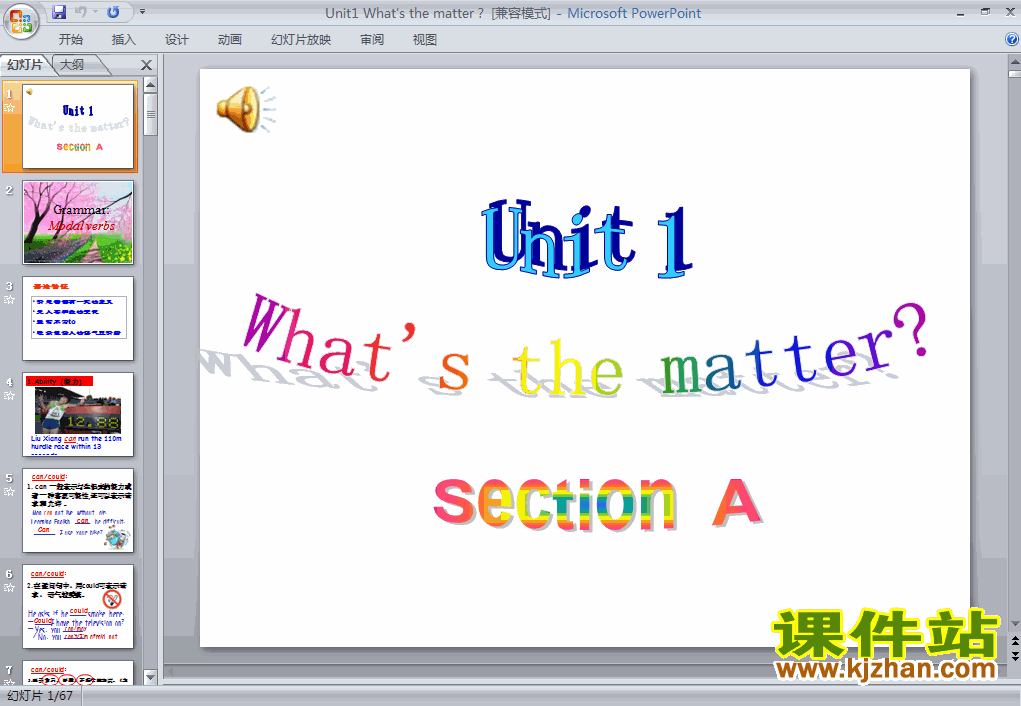Open the 审阅 ribbon tab
Image resolution: width=1021 pixels, height=706 pixels.
(x=372, y=40)
